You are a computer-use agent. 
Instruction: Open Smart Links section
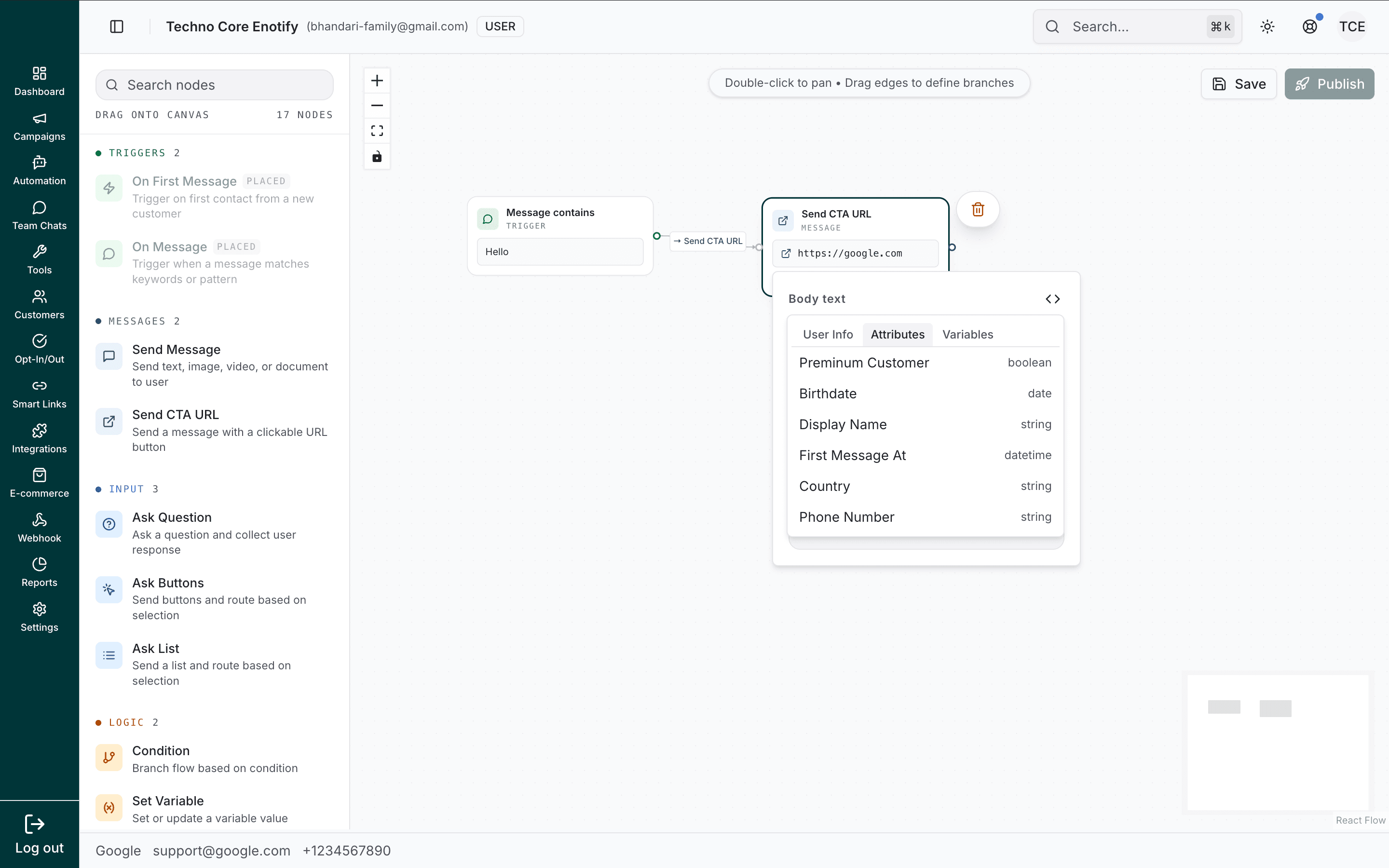39,394
